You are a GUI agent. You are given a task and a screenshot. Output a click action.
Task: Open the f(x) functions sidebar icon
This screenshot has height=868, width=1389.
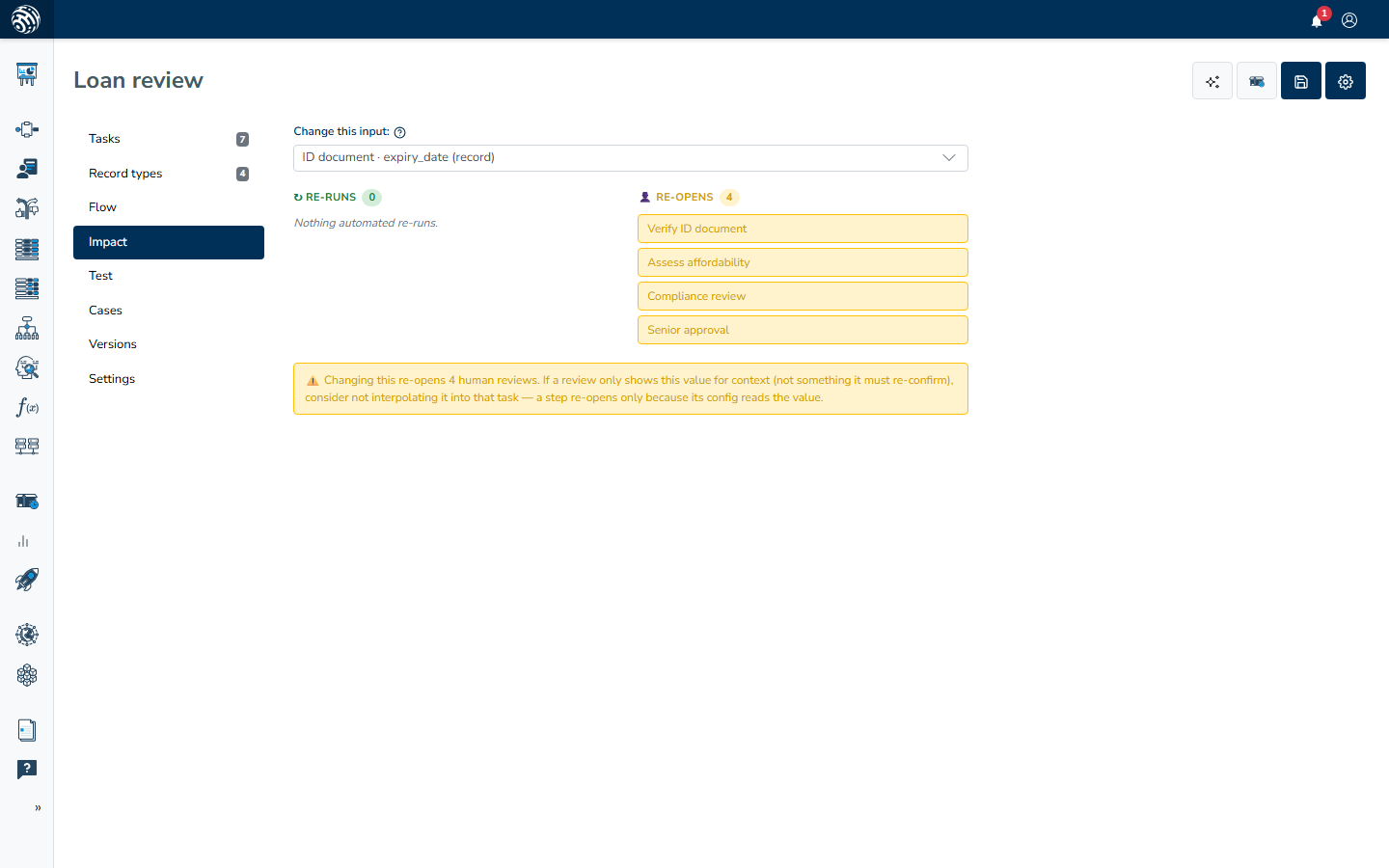pyautogui.click(x=27, y=407)
